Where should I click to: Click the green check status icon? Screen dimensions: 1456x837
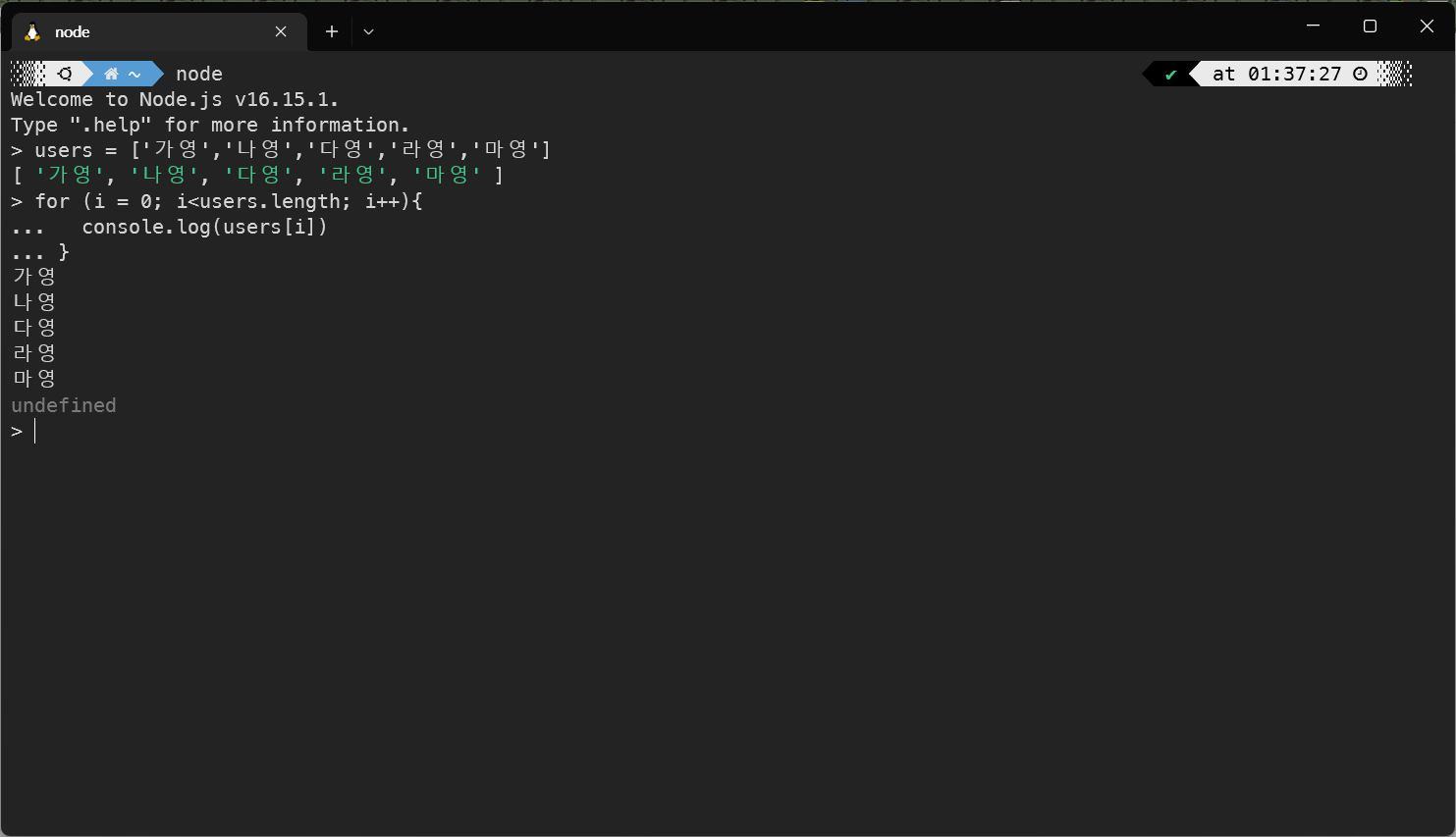[1170, 74]
